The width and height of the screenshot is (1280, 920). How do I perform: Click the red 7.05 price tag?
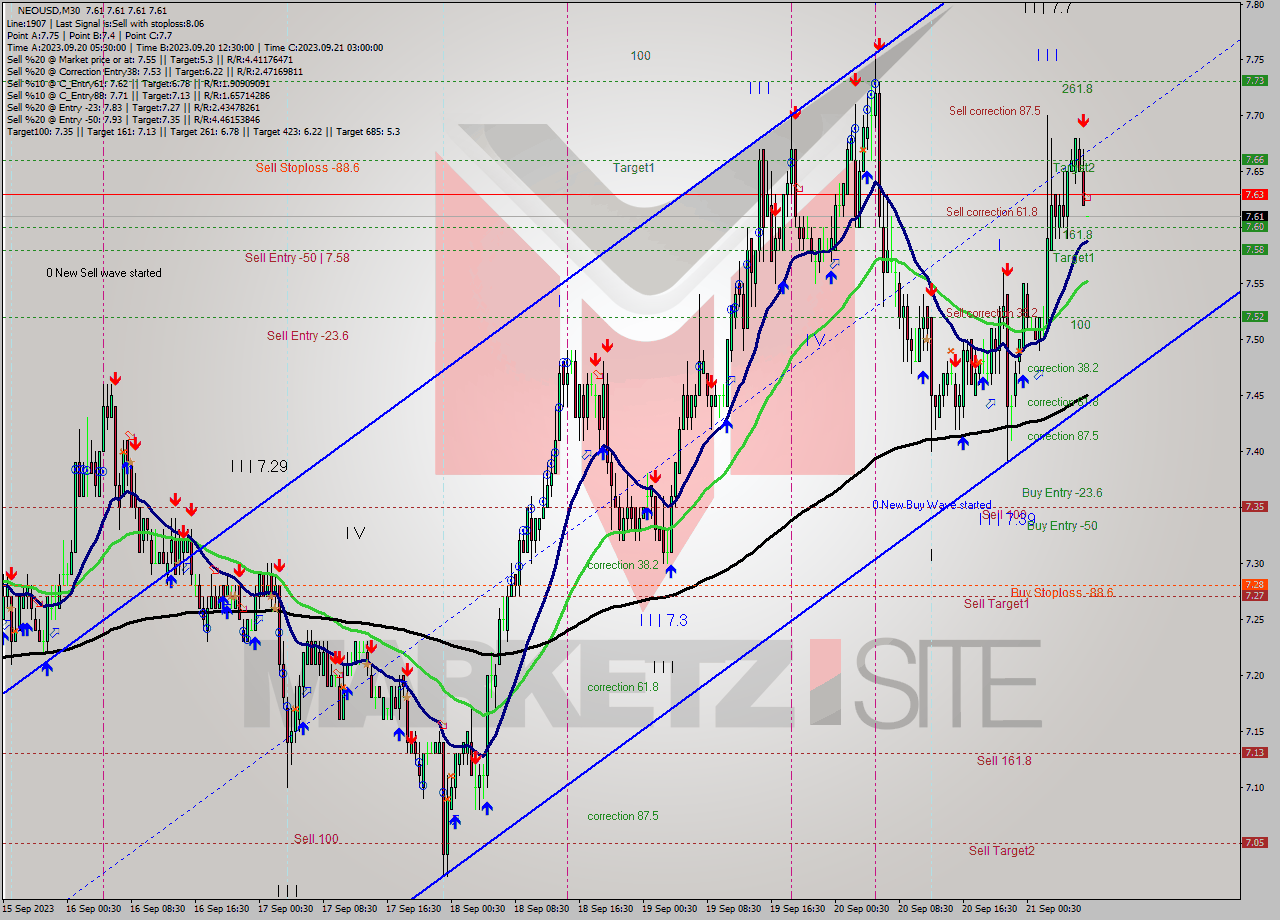1255,842
